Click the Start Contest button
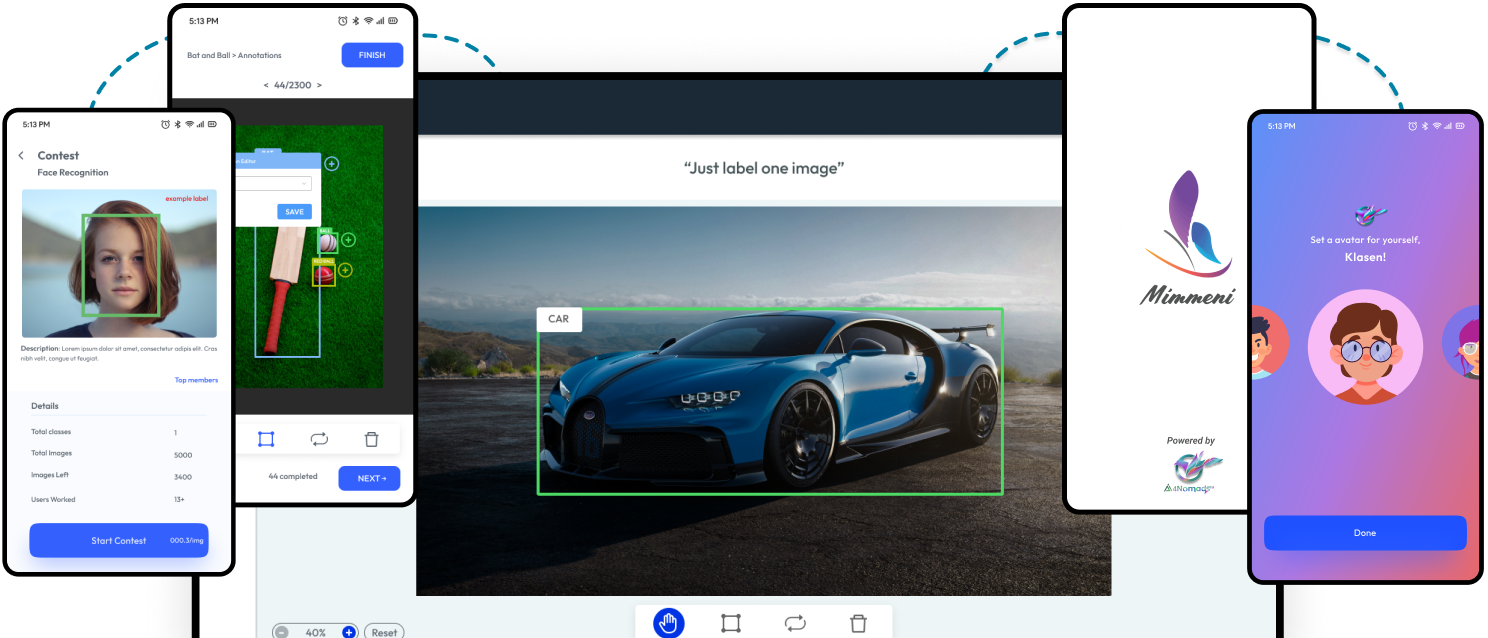The image size is (1488, 638). tap(119, 540)
